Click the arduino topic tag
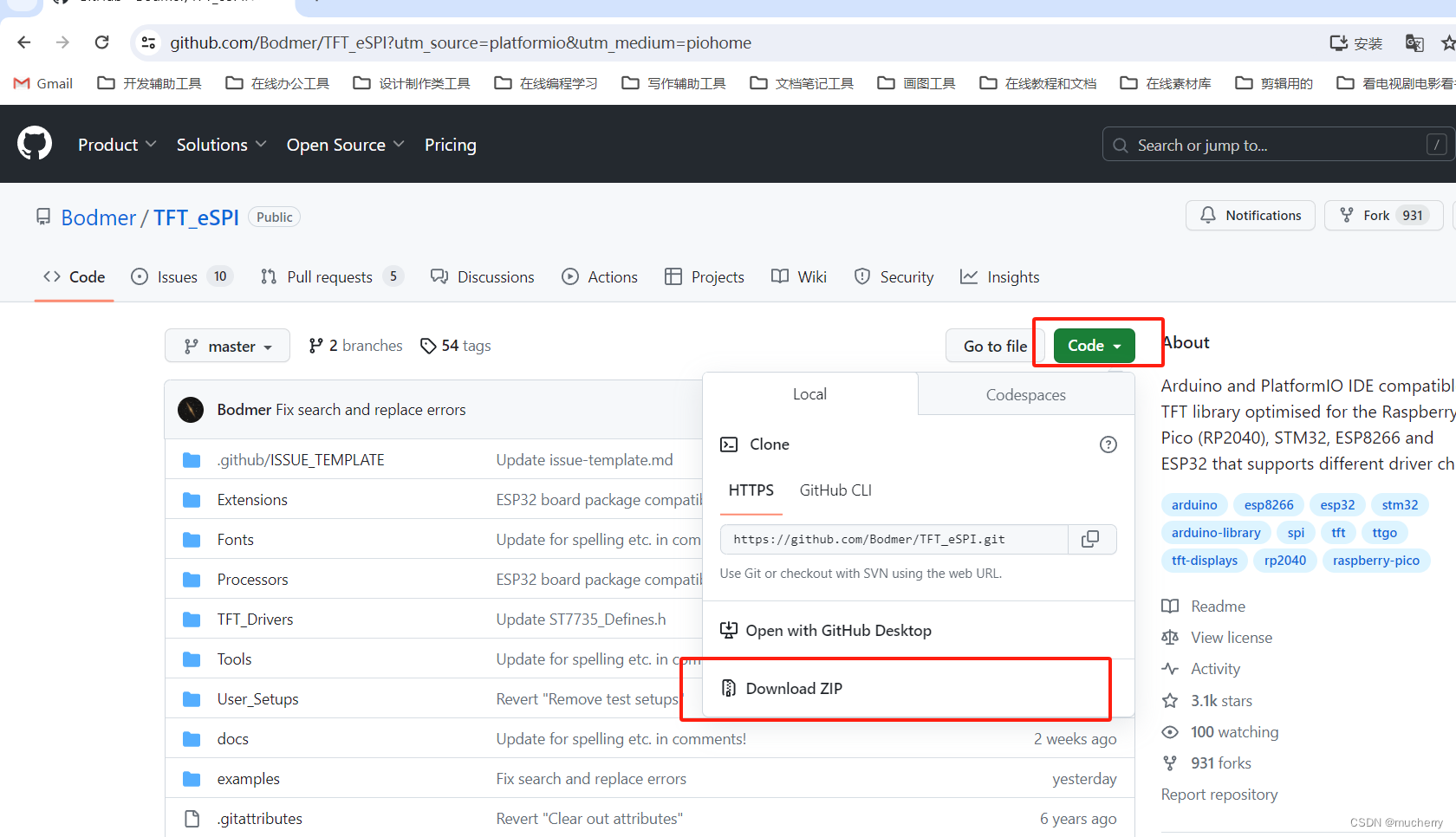This screenshot has width=1456, height=837. point(1194,505)
